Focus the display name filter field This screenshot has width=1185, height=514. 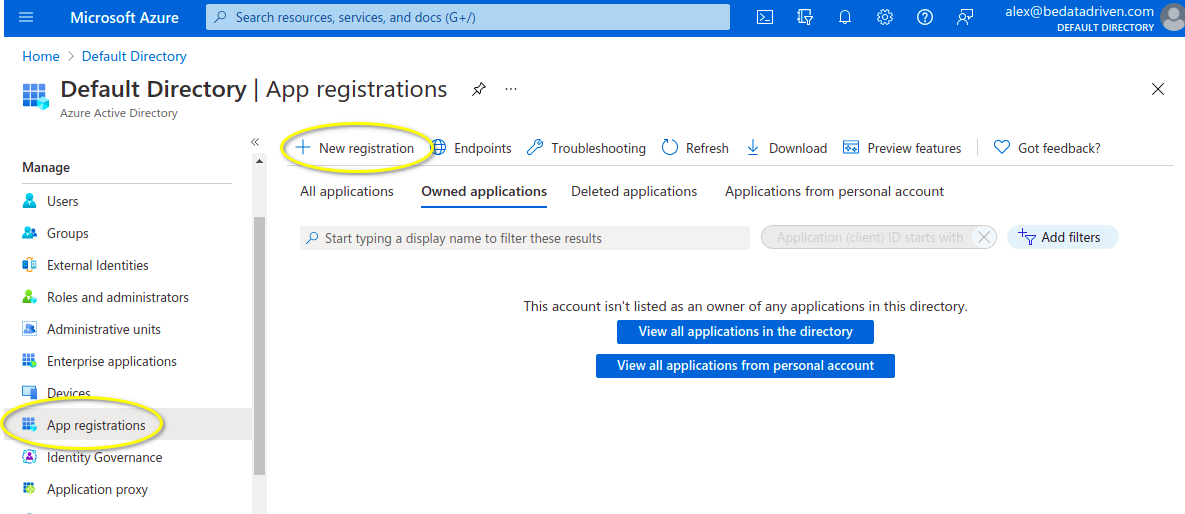(x=524, y=238)
